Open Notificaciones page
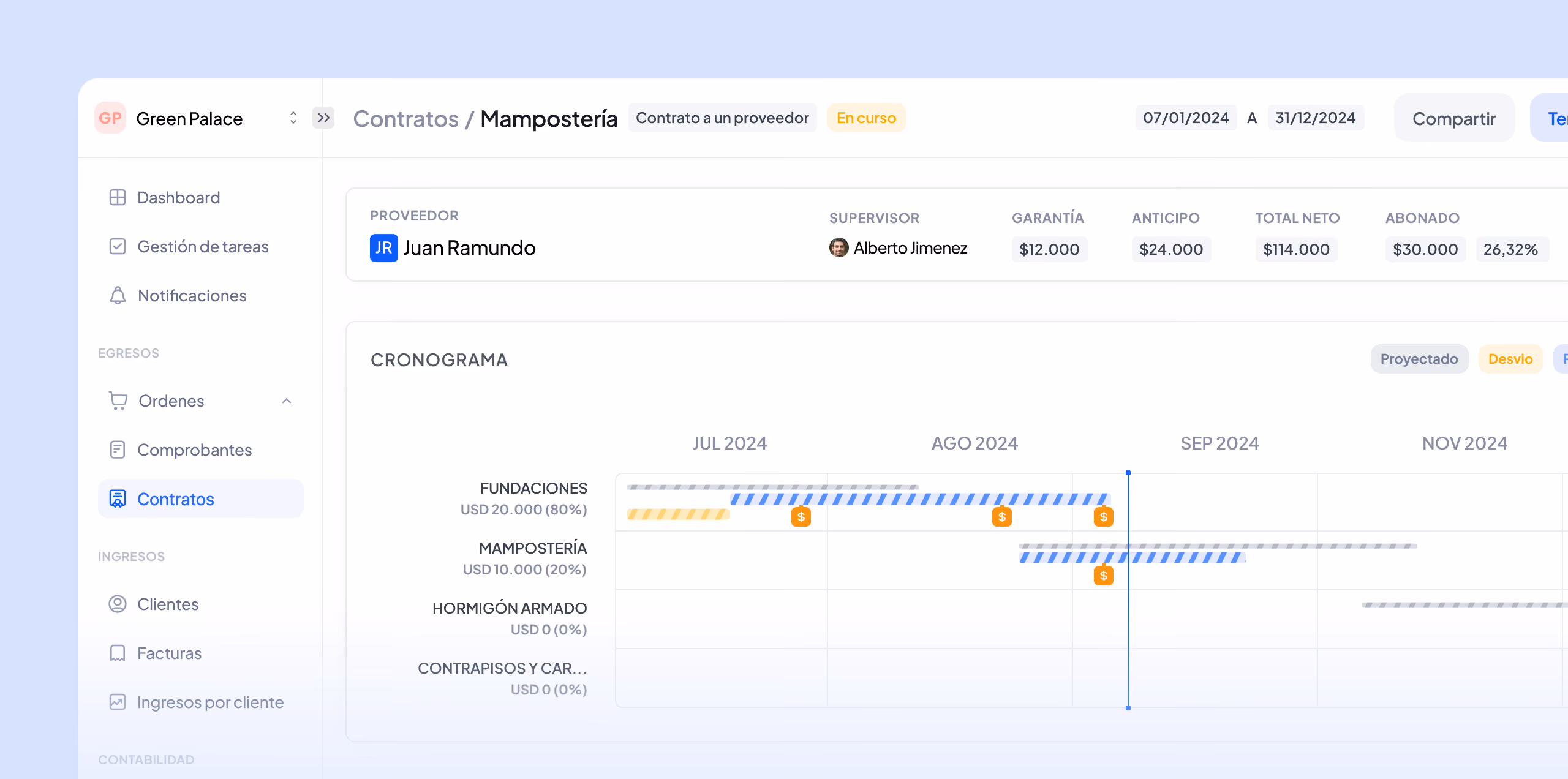The width and height of the screenshot is (1568, 779). (192, 295)
